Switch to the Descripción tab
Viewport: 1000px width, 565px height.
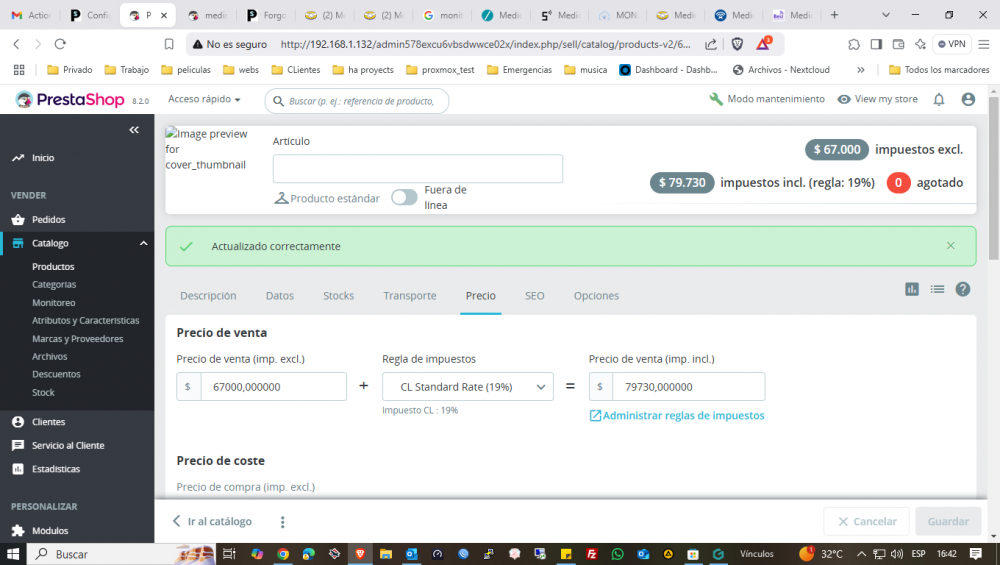208,296
